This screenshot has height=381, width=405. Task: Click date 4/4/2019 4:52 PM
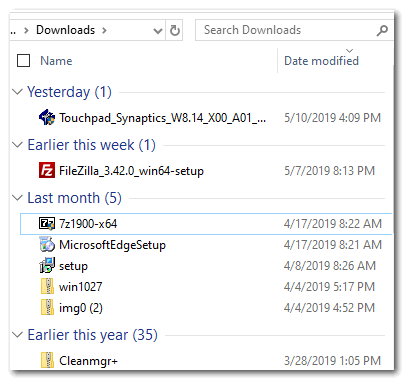(x=329, y=308)
